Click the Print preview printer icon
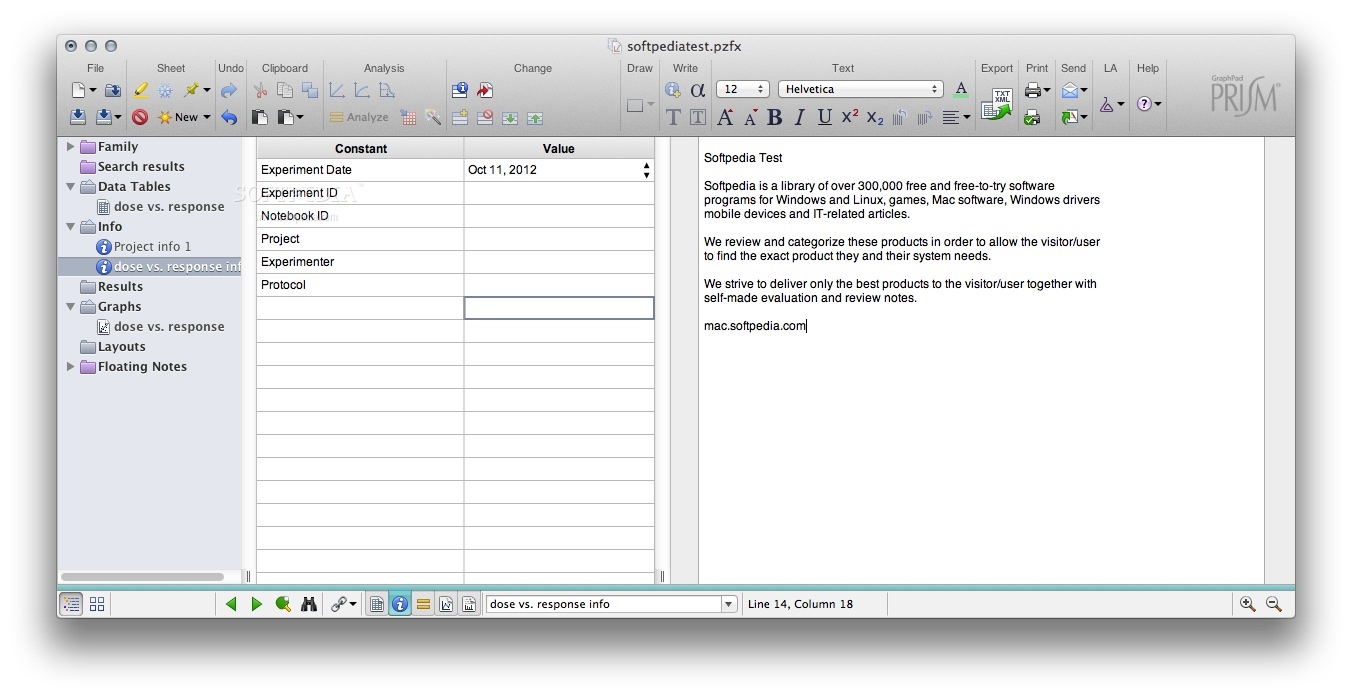 point(1032,117)
